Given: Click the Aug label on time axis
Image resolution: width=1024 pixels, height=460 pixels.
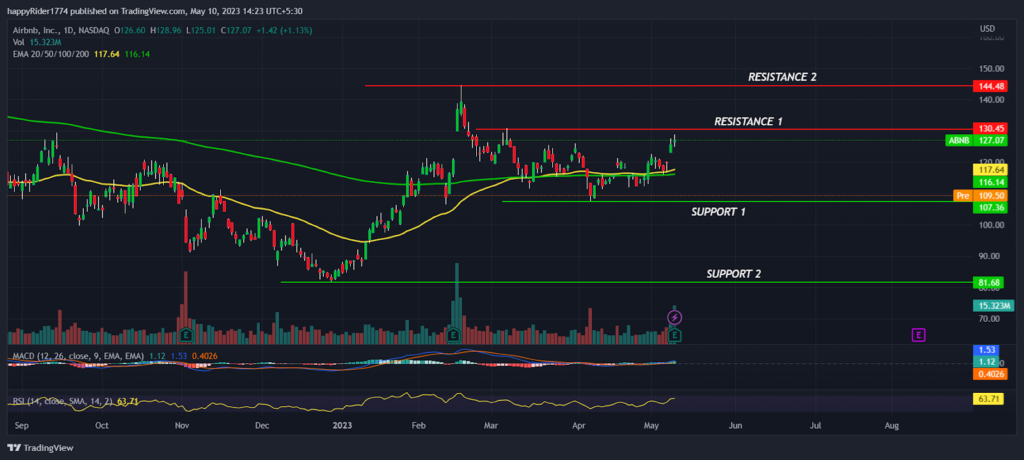Looking at the screenshot, I should (891, 425).
